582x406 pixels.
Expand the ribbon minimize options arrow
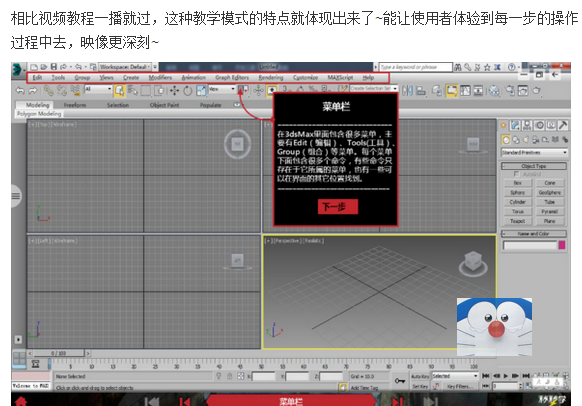237,105
